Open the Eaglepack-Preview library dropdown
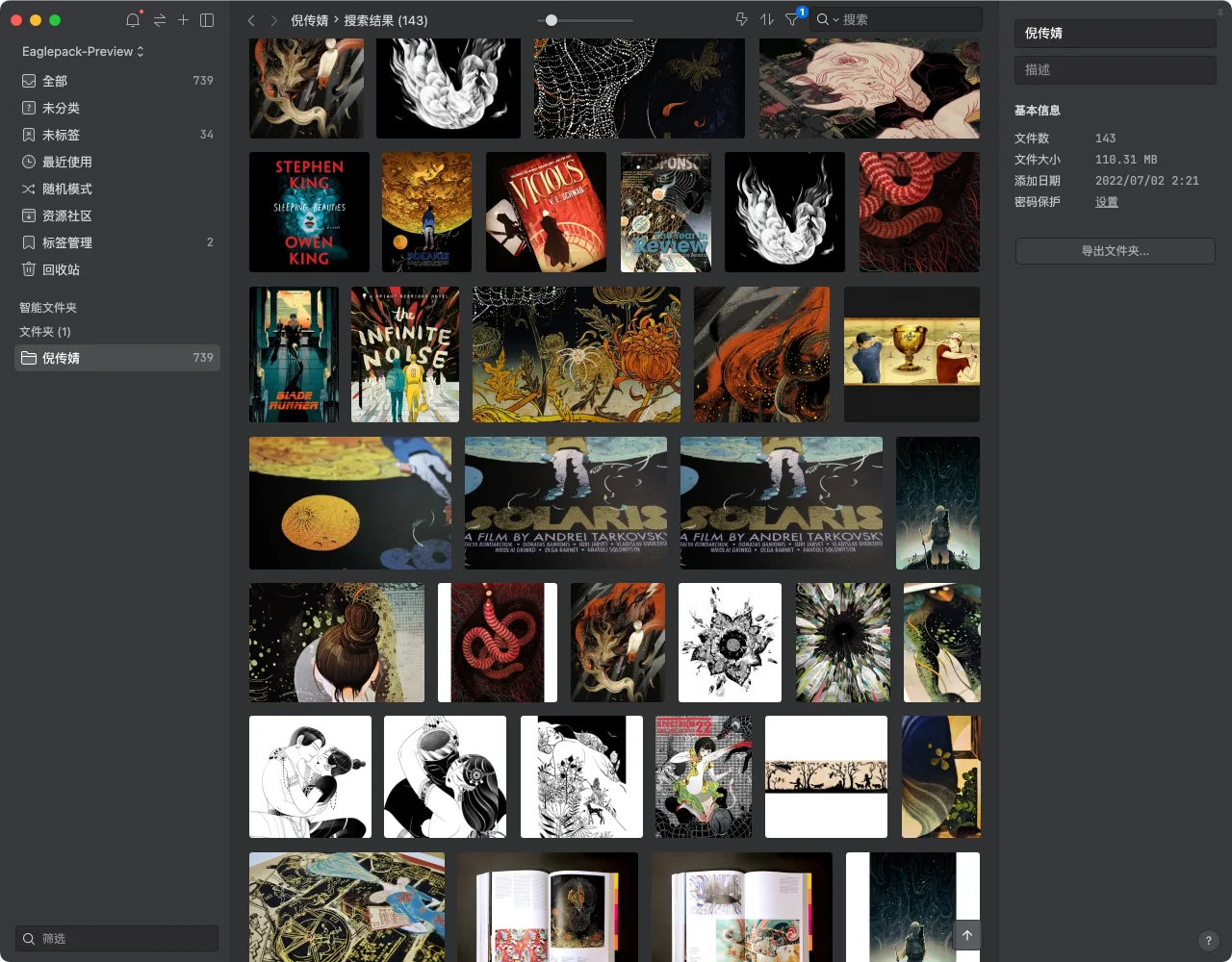The height and width of the screenshot is (962, 1232). coord(83,51)
